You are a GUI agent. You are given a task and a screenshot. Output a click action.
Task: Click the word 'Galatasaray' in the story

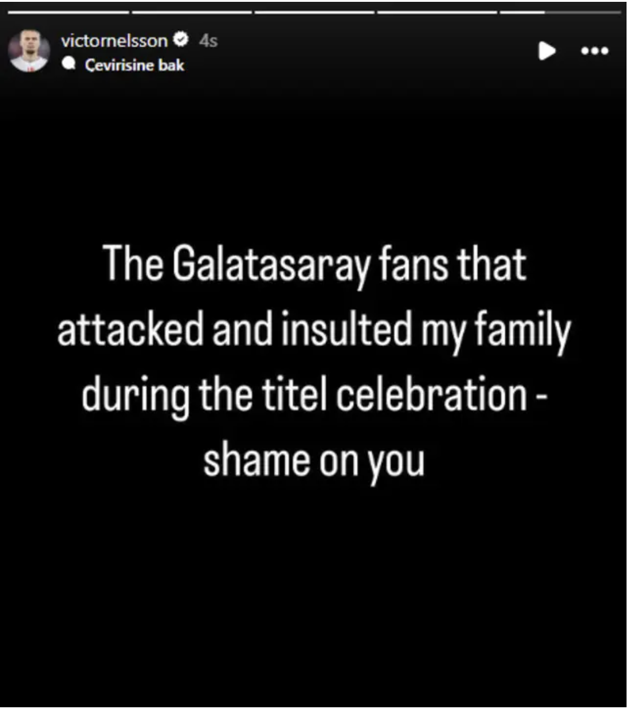(x=271, y=265)
